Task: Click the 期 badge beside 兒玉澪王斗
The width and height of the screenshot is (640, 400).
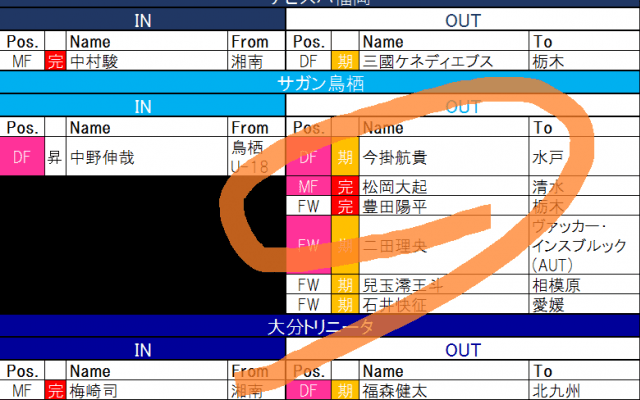Action: 345,285
